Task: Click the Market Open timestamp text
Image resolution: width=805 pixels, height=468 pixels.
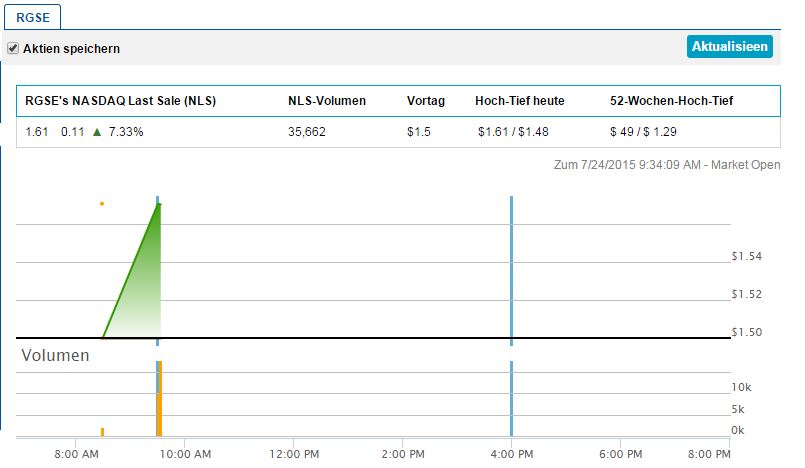Action: coord(665,164)
